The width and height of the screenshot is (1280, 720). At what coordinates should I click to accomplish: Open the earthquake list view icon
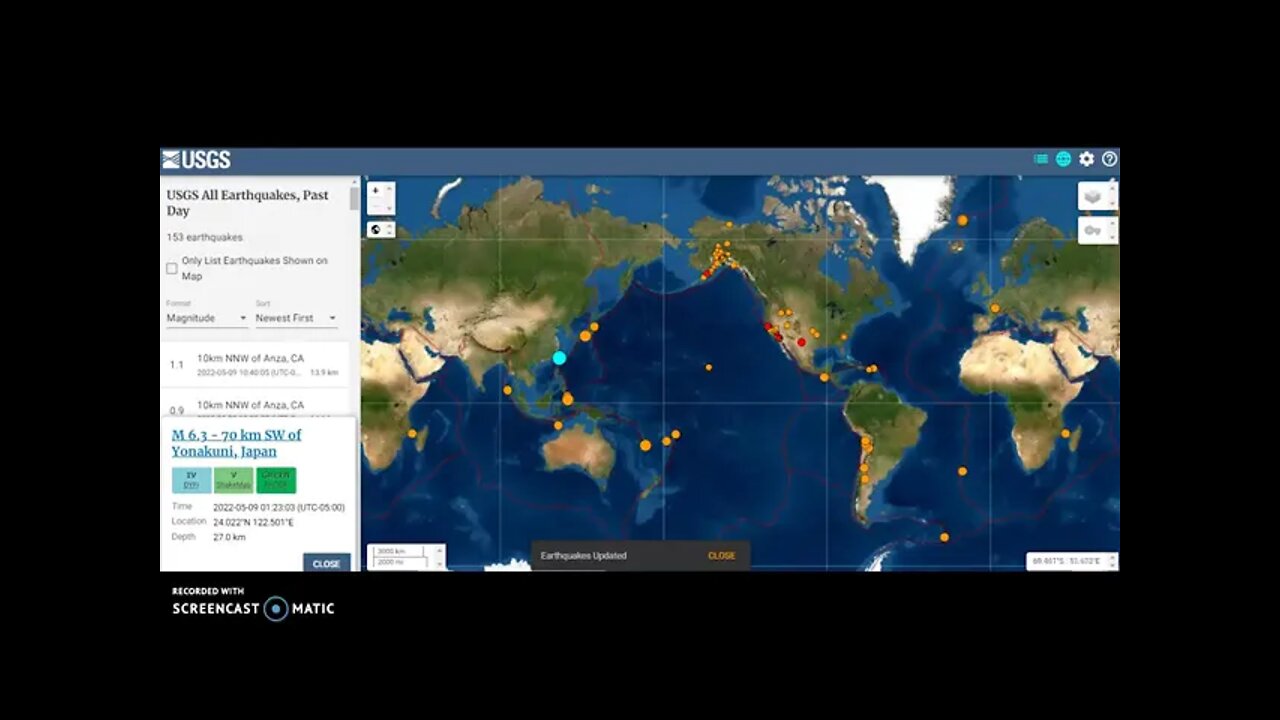tap(1041, 159)
